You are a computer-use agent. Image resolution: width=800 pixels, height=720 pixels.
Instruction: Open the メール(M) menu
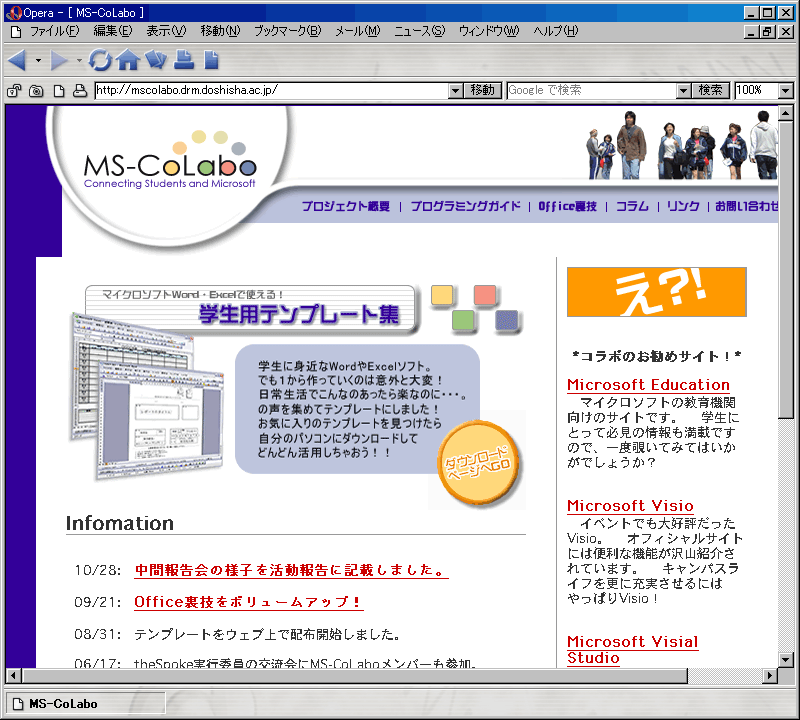click(358, 31)
